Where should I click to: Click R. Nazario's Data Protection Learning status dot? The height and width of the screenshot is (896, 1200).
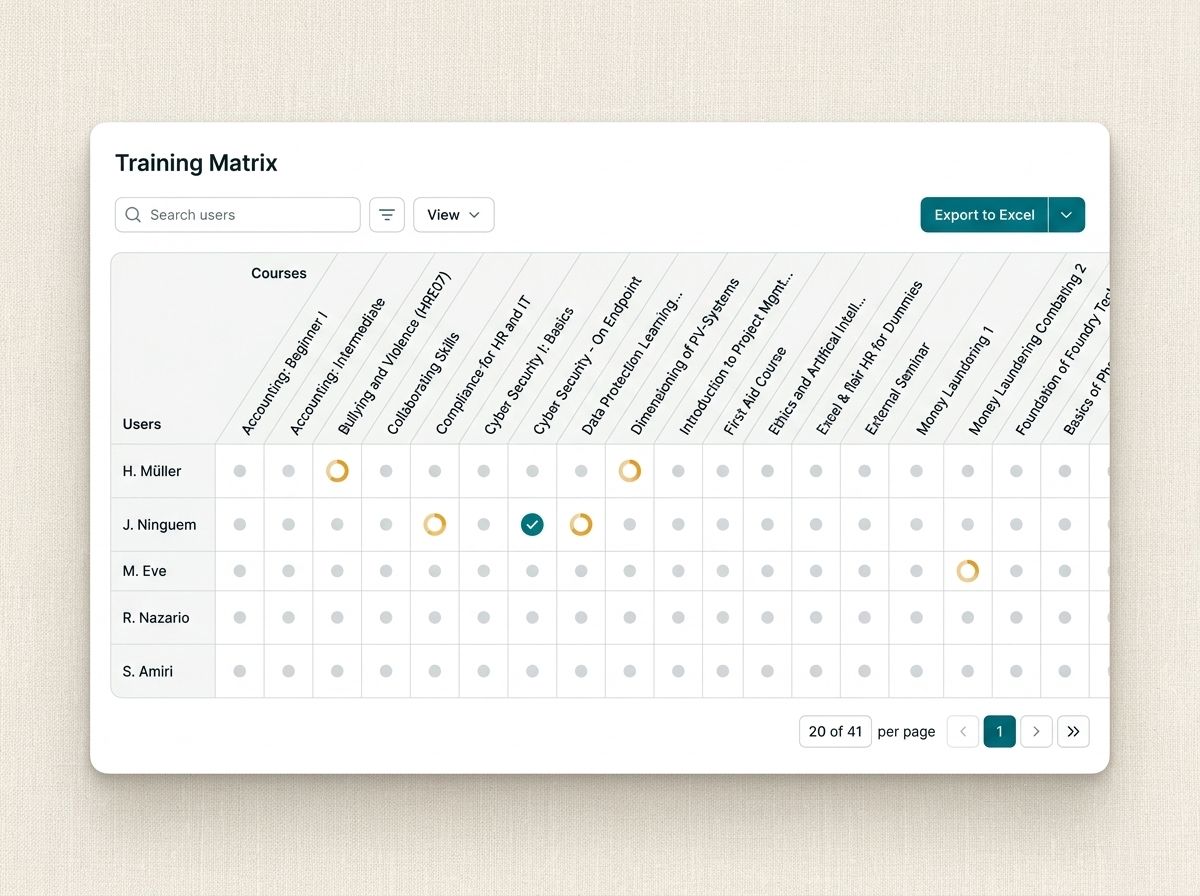[581, 618]
